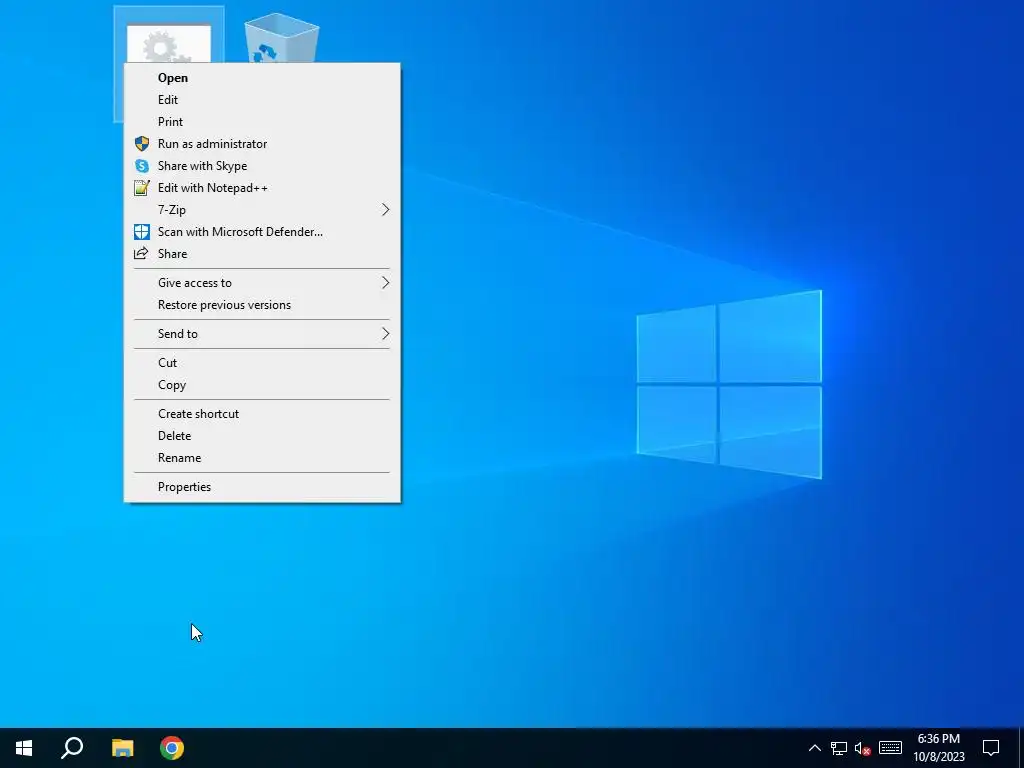Open the Send to submenu
Viewport: 1024px width, 768px height.
(262, 334)
